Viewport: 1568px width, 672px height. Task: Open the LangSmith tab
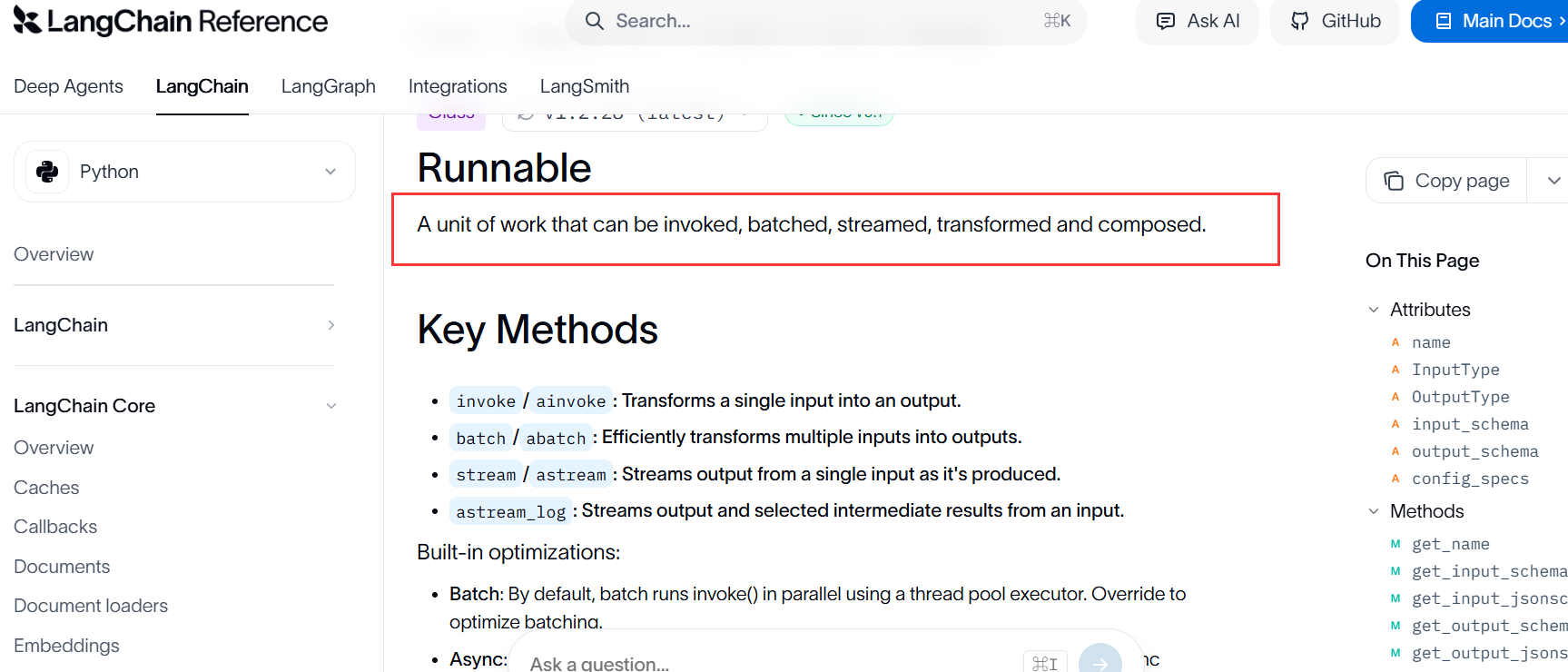click(585, 86)
